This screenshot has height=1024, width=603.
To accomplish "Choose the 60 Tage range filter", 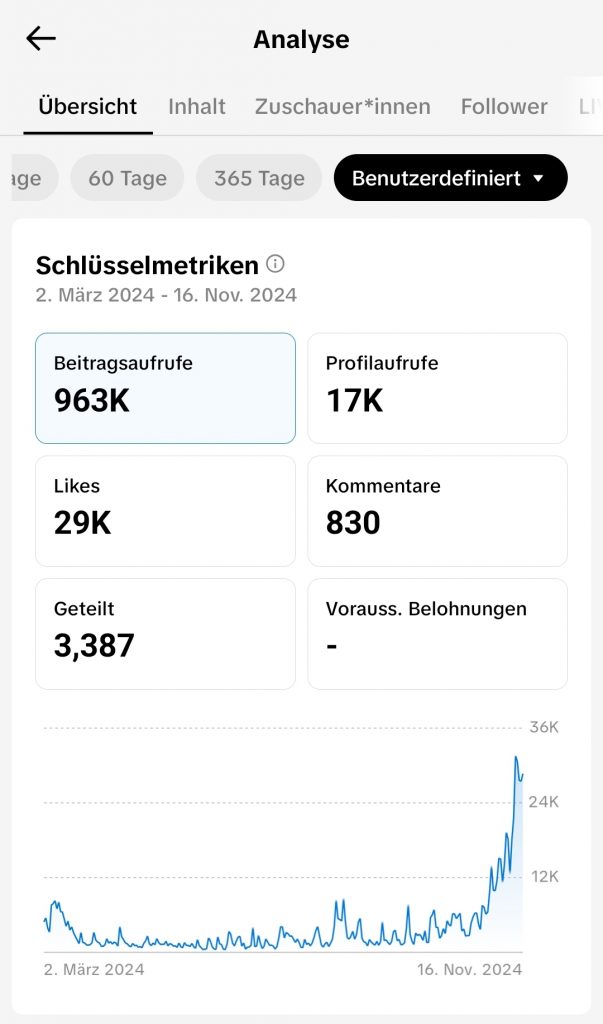I will [x=127, y=178].
